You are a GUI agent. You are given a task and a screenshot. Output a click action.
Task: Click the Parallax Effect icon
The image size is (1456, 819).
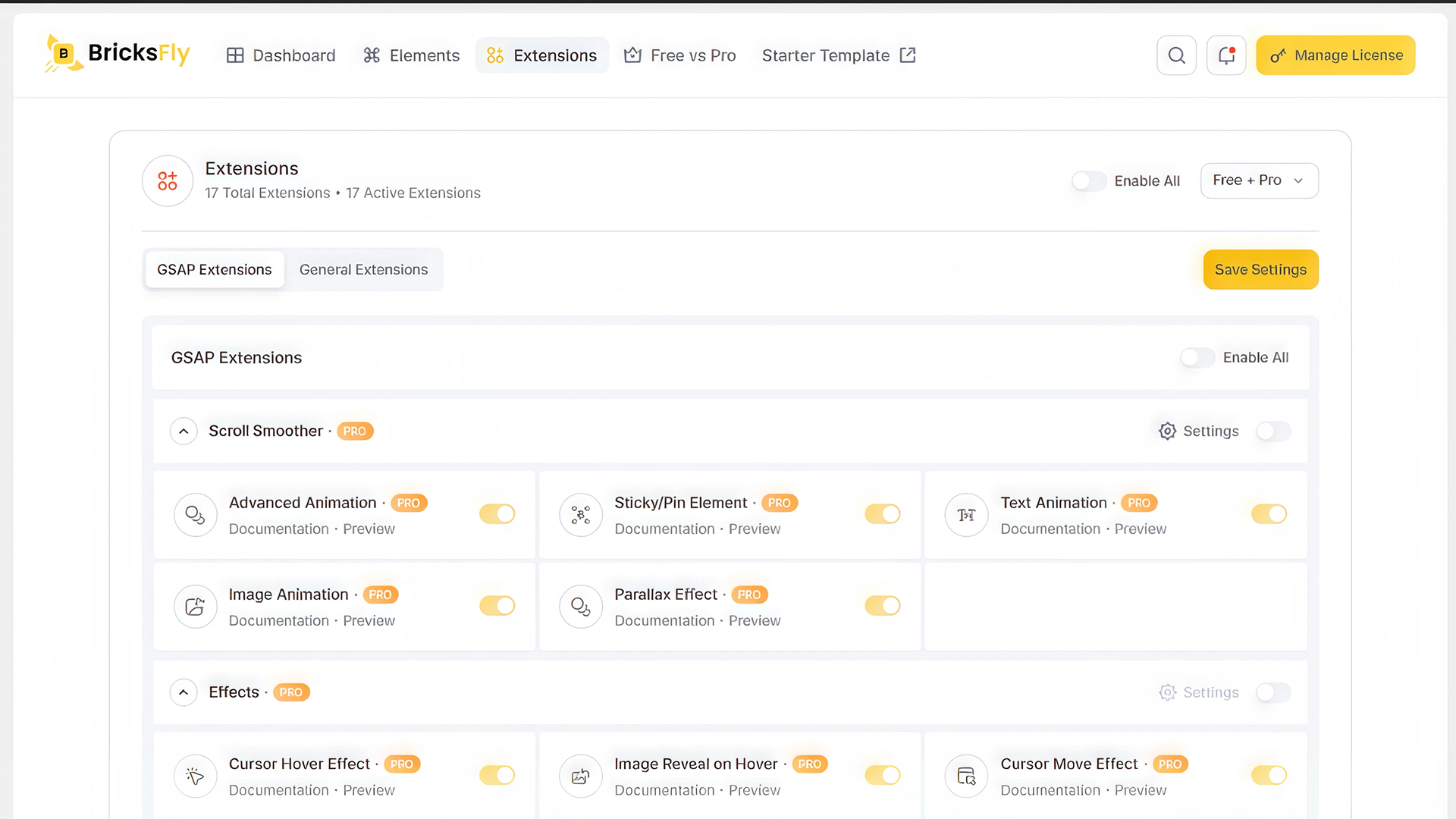tap(581, 607)
